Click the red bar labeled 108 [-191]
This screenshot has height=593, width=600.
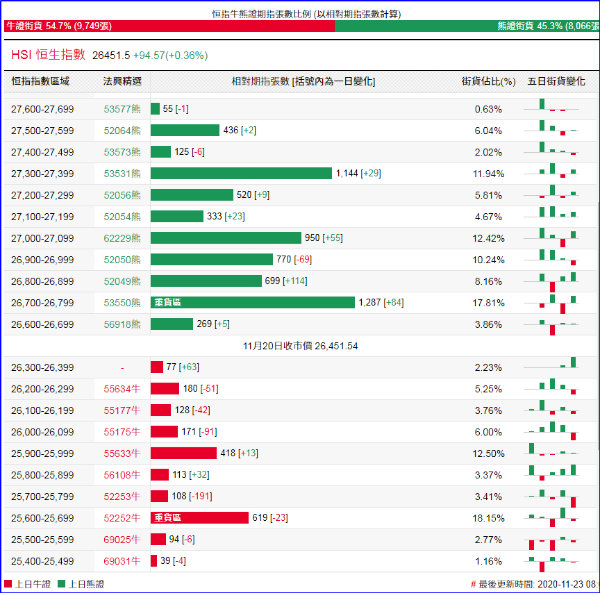[x=159, y=496]
